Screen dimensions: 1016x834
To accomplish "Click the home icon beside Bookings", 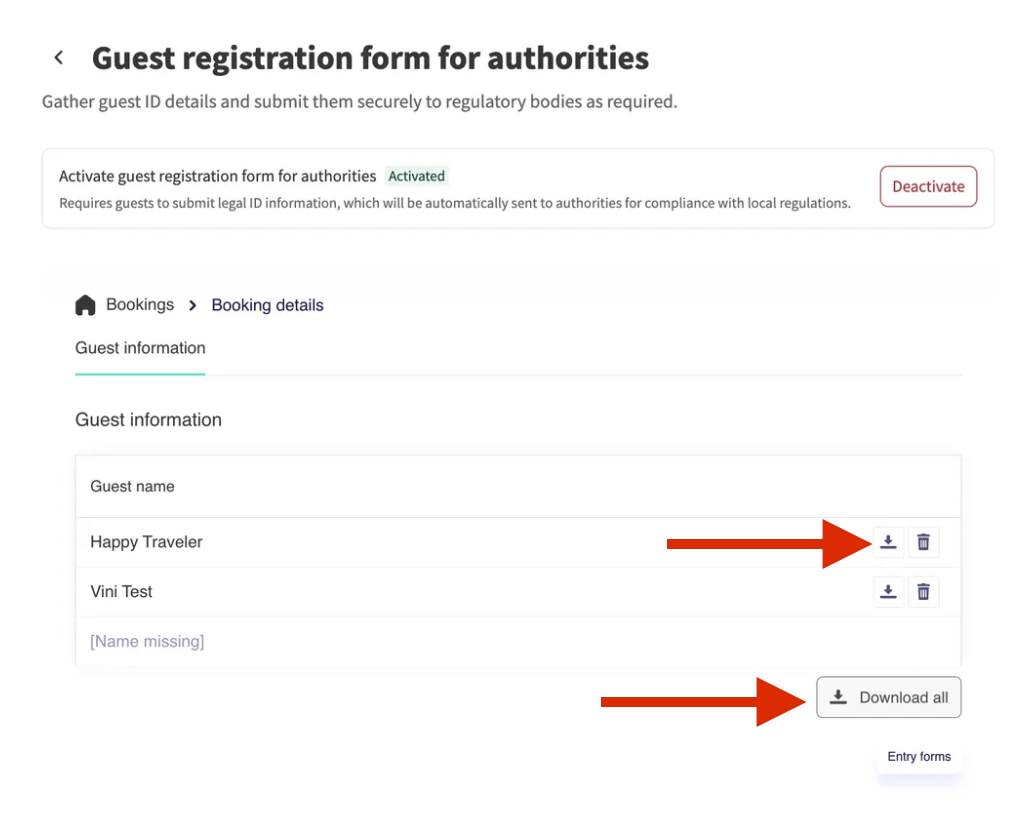I will coord(86,305).
